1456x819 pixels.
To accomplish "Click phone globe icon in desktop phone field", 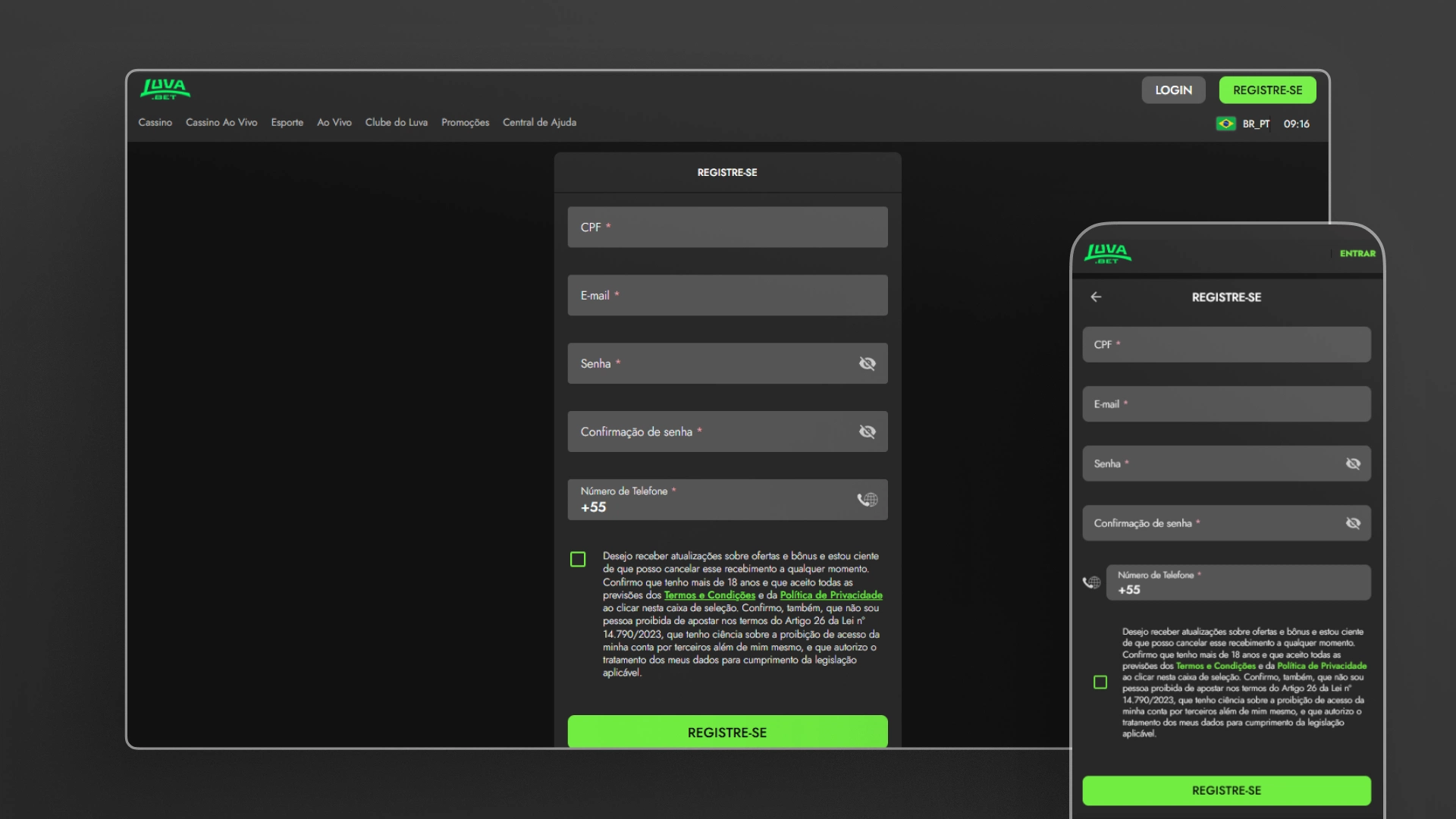I will [867, 500].
